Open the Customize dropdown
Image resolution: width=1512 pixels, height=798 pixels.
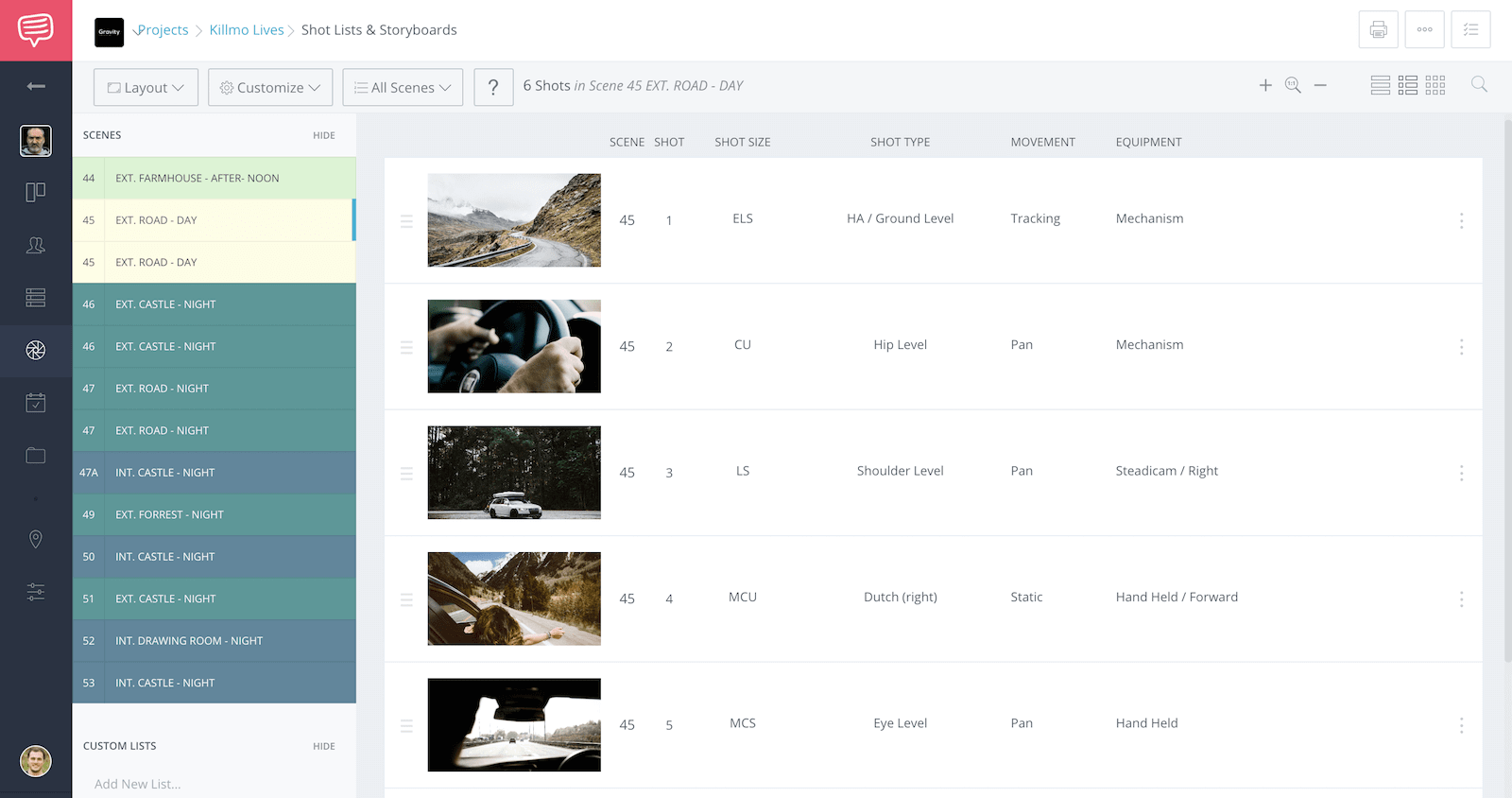tap(270, 87)
